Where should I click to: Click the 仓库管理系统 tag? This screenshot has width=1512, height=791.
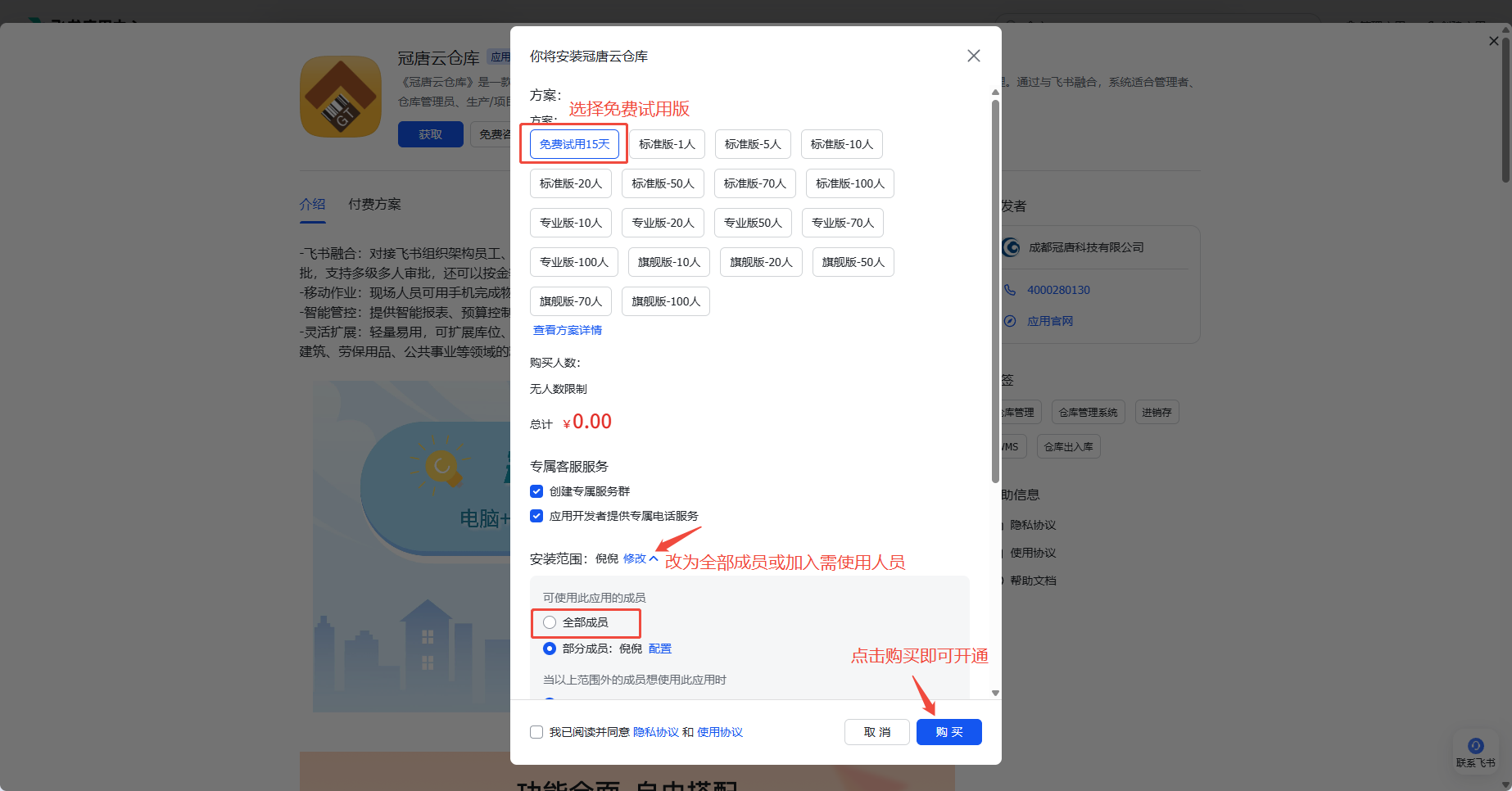click(x=1088, y=412)
